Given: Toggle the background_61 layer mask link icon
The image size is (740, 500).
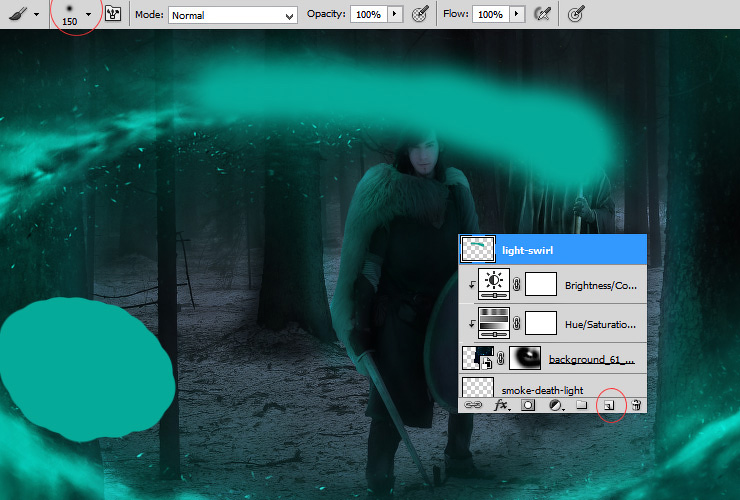Looking at the screenshot, I should point(501,359).
